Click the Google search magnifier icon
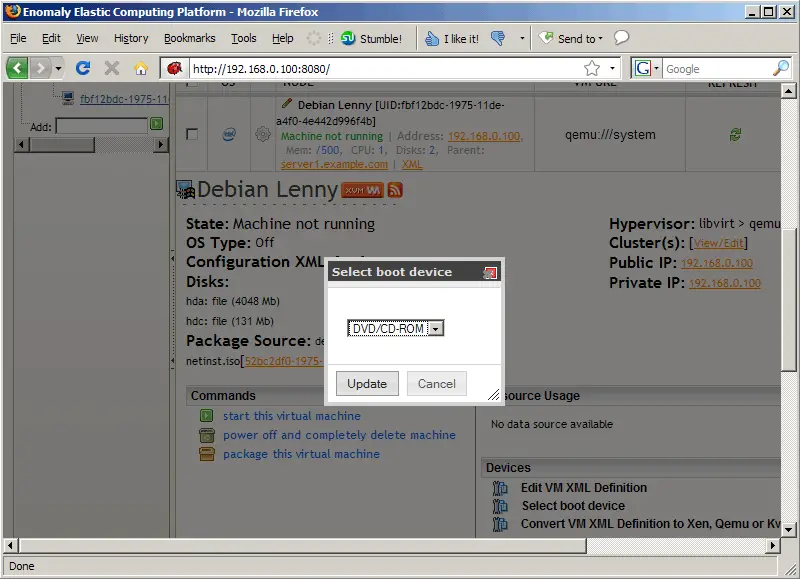The width and height of the screenshot is (800, 579). point(781,68)
